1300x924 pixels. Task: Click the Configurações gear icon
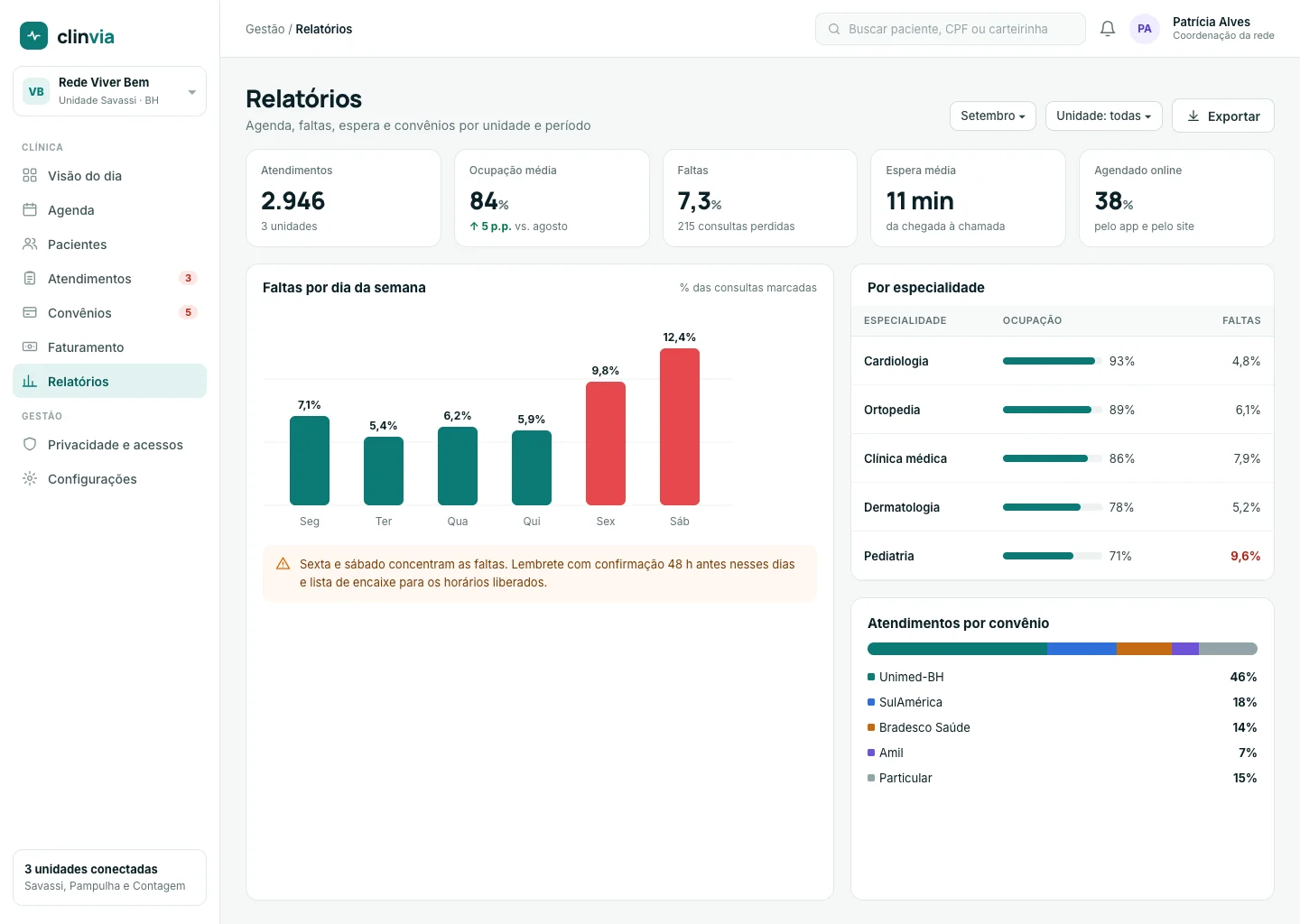[30, 479]
